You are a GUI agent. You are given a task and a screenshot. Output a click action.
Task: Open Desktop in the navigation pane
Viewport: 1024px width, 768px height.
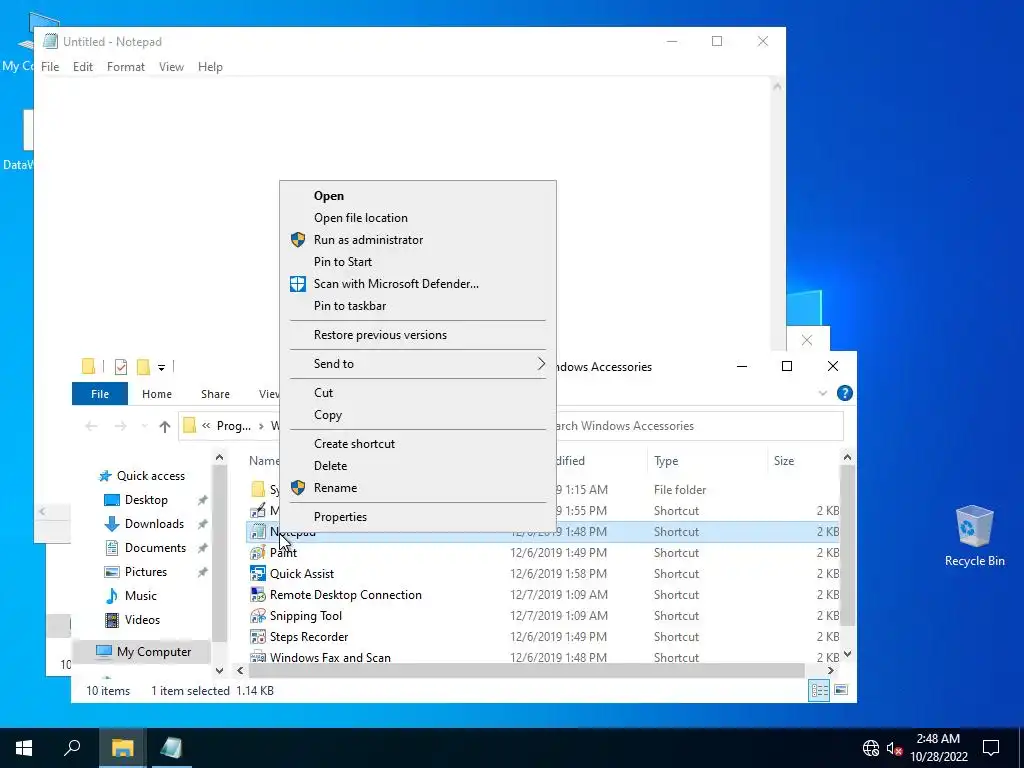pos(146,500)
